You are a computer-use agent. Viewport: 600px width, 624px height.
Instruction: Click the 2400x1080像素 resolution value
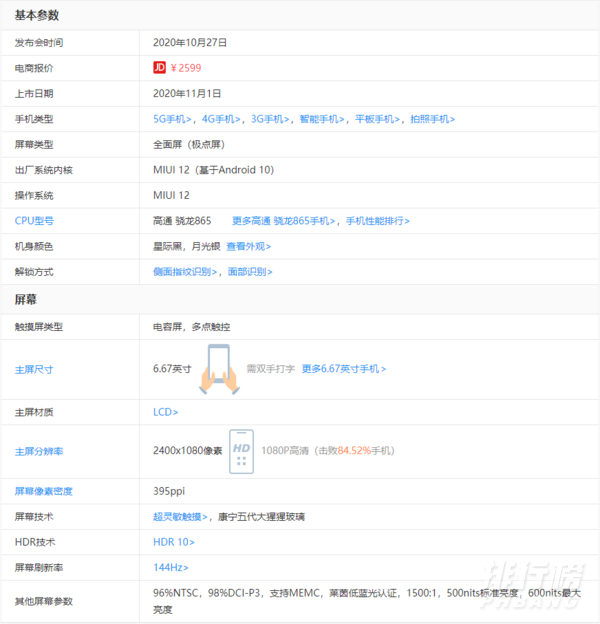[188, 451]
